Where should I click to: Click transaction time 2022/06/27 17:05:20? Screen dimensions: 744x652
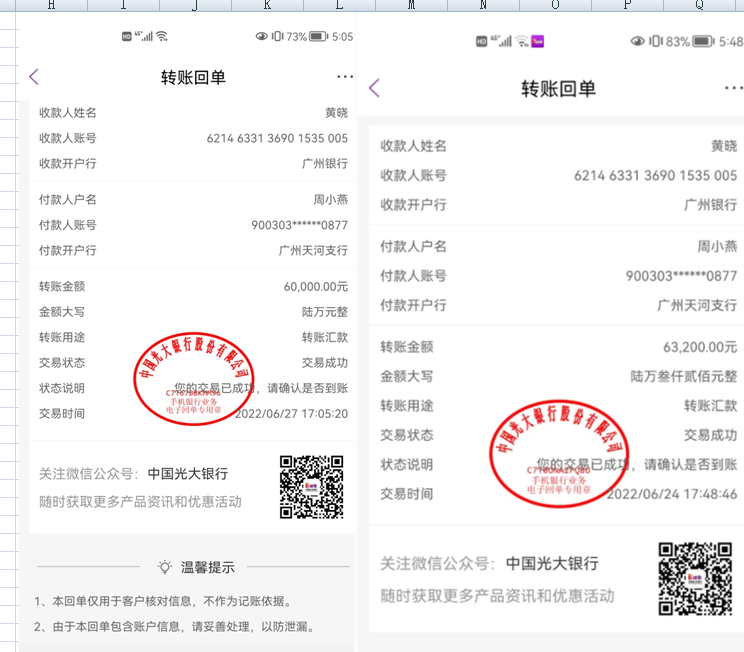(x=291, y=413)
